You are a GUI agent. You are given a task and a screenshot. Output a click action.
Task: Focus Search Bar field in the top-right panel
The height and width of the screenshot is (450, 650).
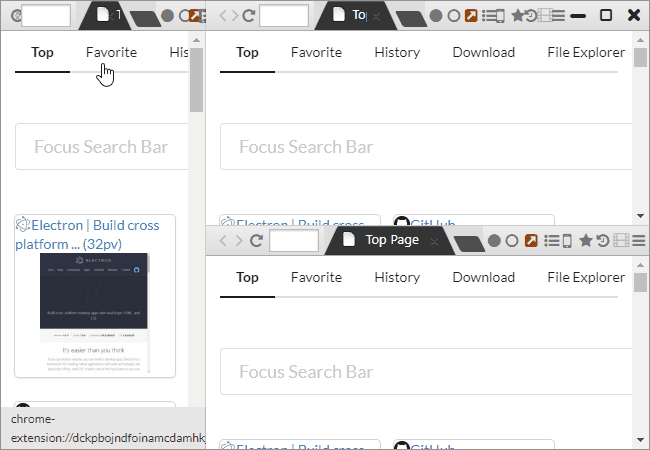point(426,147)
